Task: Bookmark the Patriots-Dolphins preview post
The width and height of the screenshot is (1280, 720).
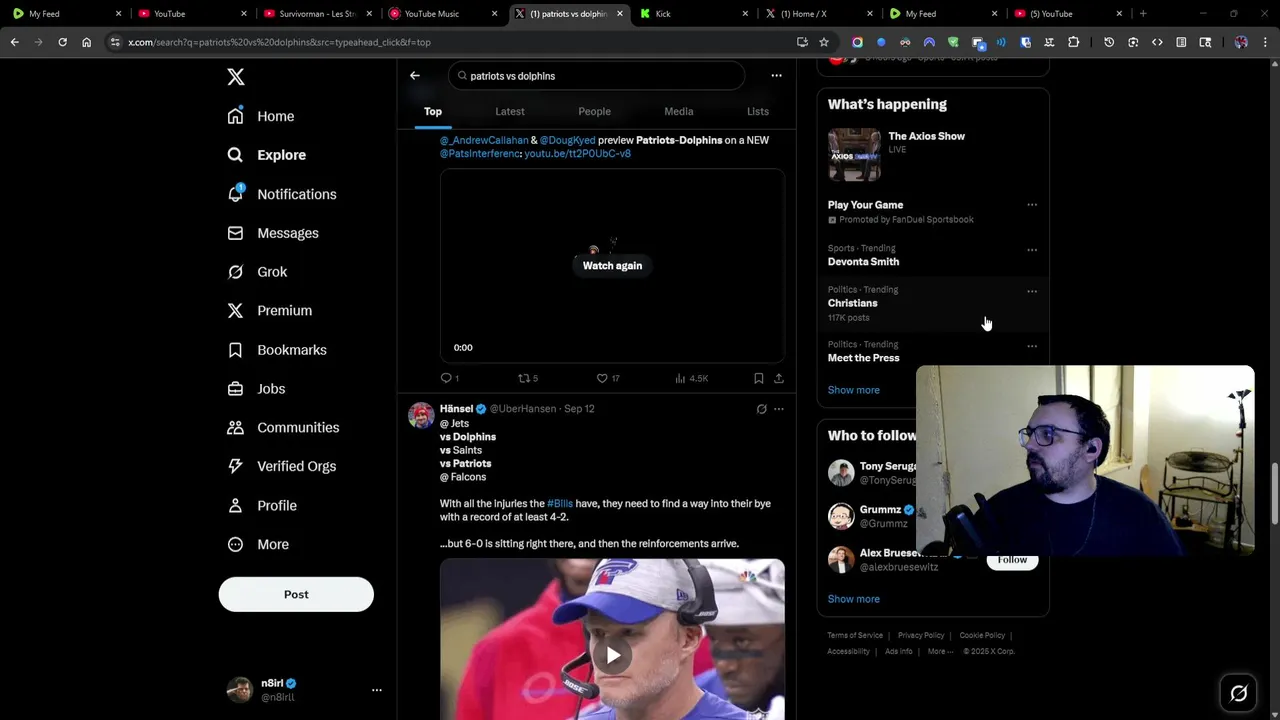Action: pos(759,378)
